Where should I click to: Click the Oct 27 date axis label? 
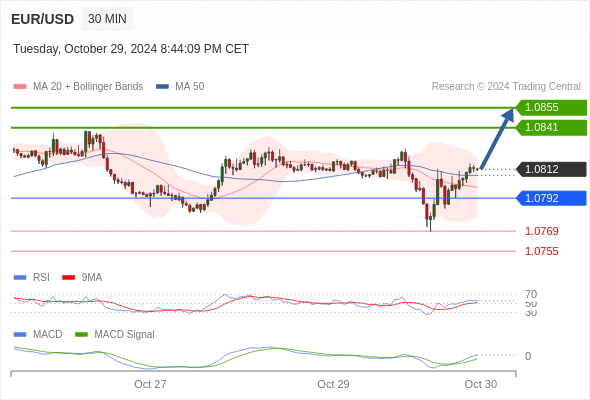pyautogui.click(x=150, y=384)
